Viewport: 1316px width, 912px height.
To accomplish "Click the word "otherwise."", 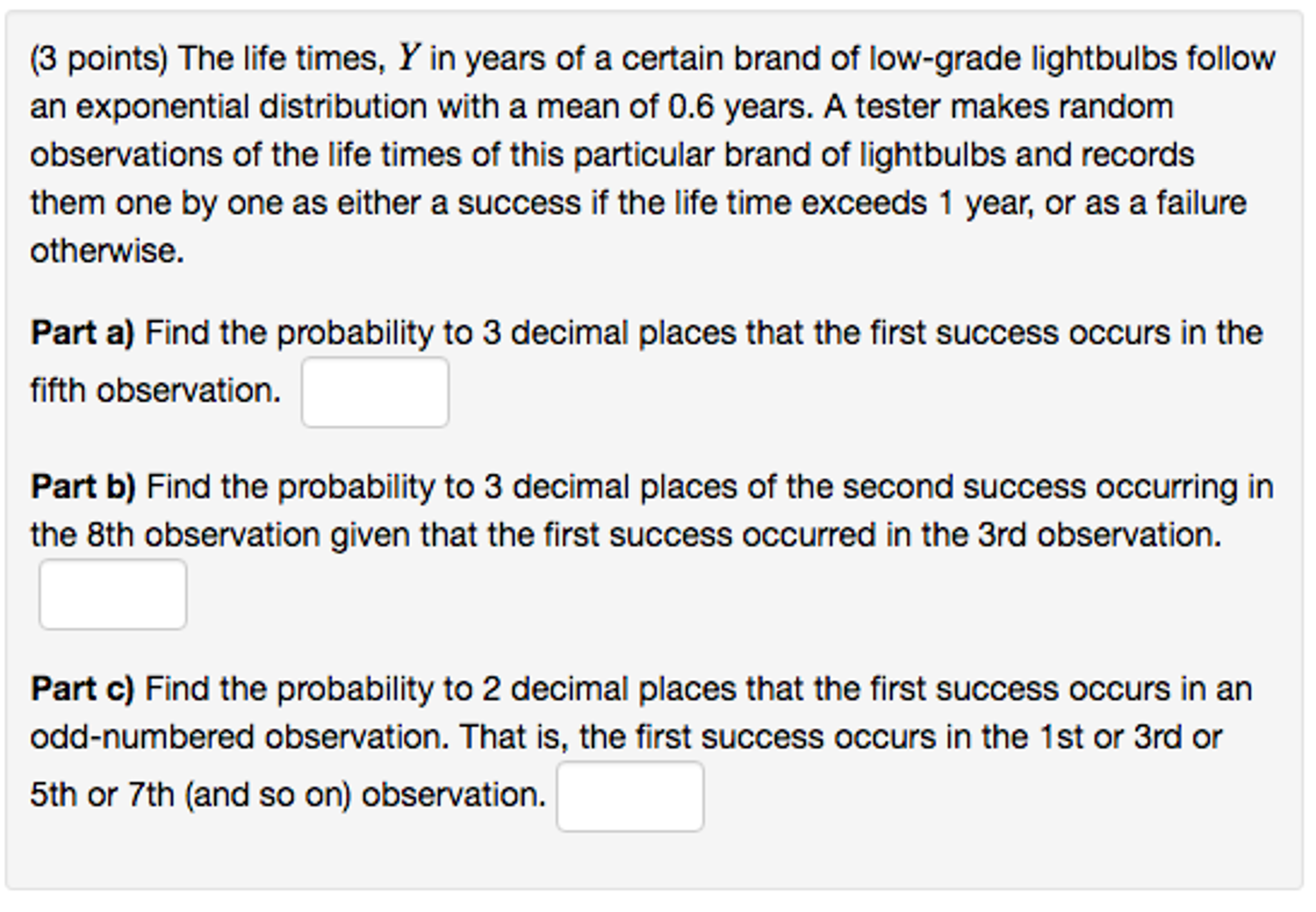I will [107, 251].
